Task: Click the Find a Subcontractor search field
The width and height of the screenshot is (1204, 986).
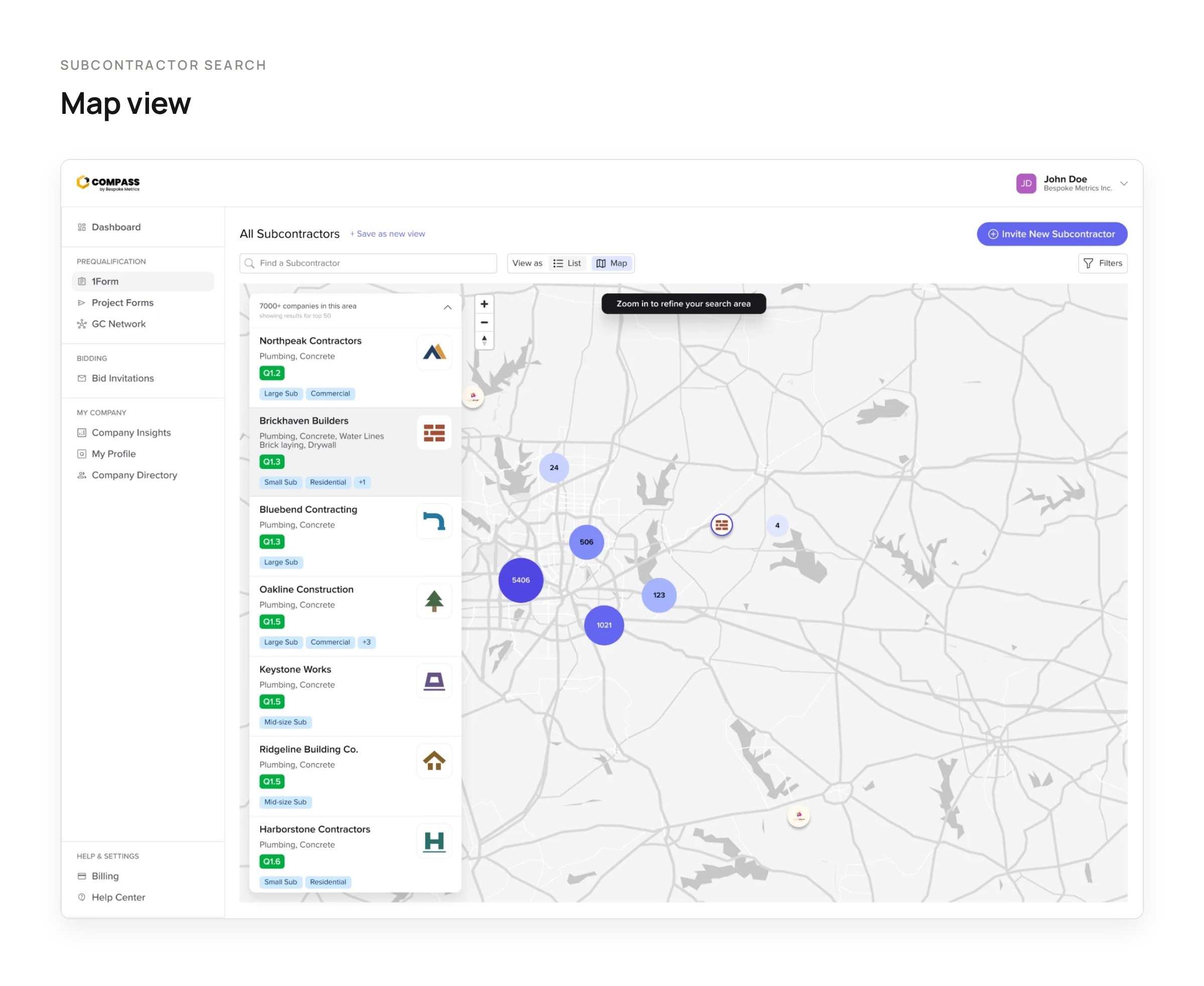Action: [x=368, y=263]
